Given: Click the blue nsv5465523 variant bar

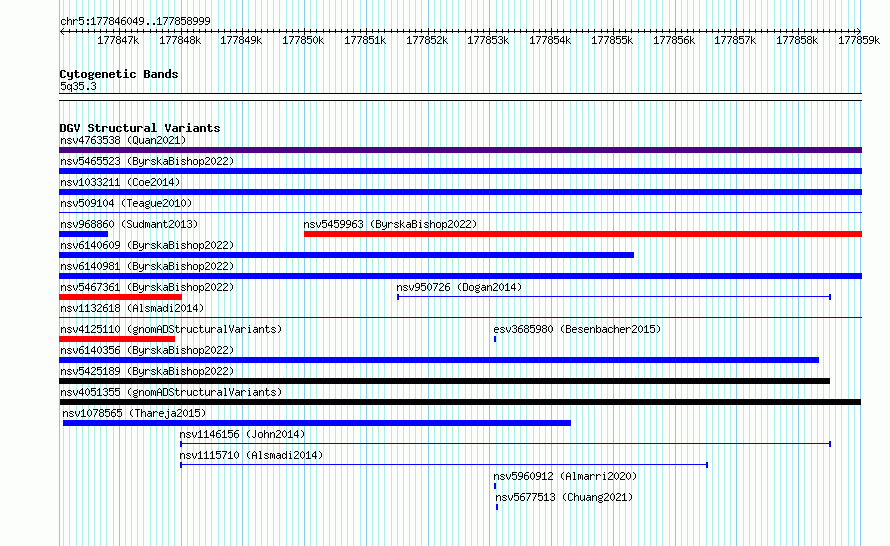Looking at the screenshot, I should pyautogui.click(x=460, y=171).
